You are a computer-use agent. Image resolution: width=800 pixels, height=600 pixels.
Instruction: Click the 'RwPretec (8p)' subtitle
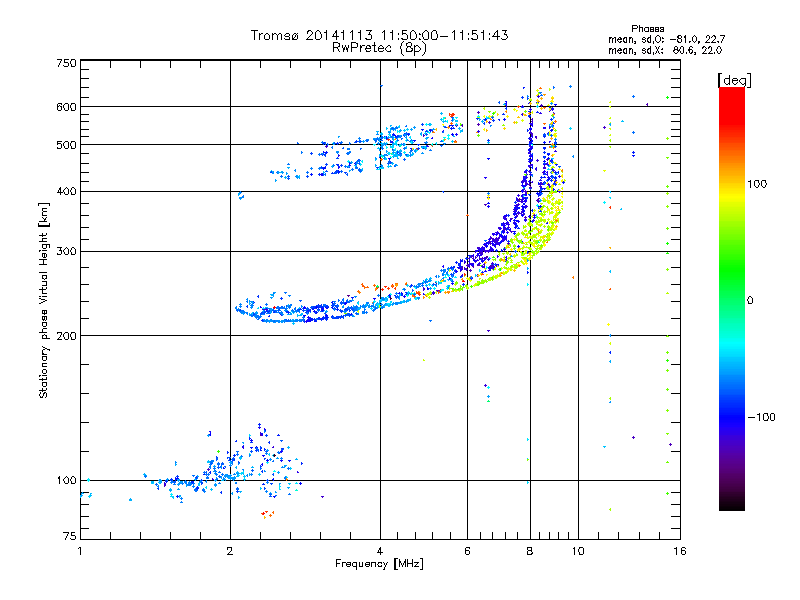tap(379, 48)
